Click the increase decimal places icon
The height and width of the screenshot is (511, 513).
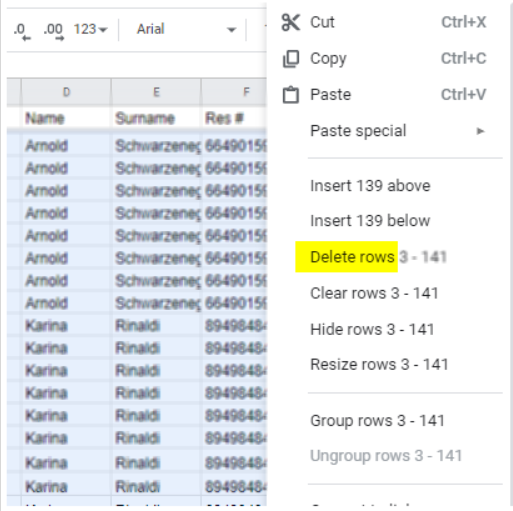tap(53, 32)
